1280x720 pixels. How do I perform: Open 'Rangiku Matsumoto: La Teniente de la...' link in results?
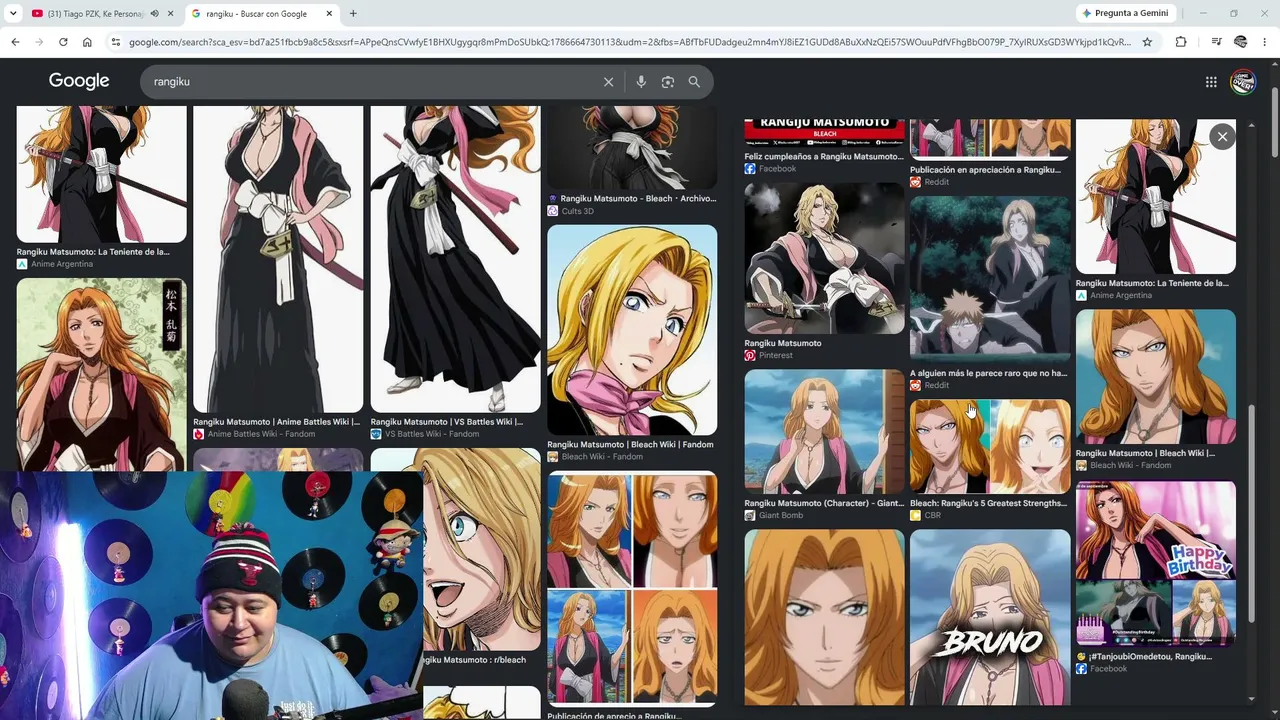[93, 252]
